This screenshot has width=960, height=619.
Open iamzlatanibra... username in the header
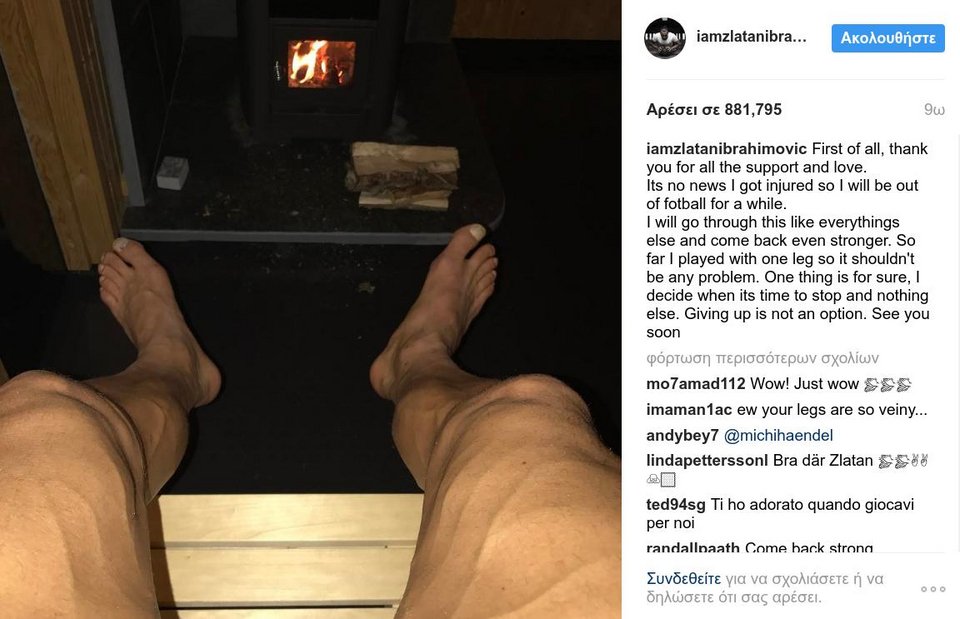[x=751, y=37]
